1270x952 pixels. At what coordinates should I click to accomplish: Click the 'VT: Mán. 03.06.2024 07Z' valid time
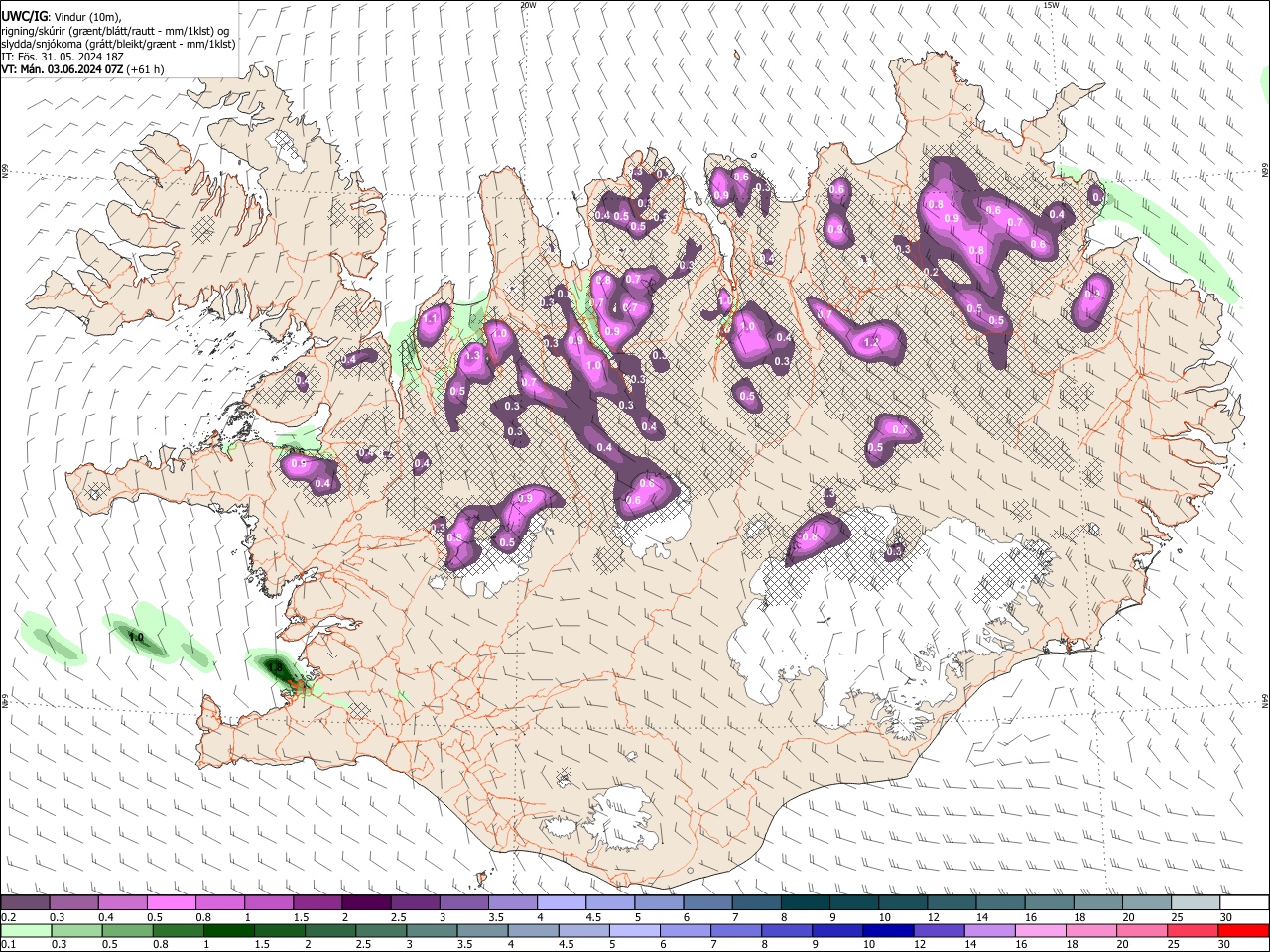[62, 70]
